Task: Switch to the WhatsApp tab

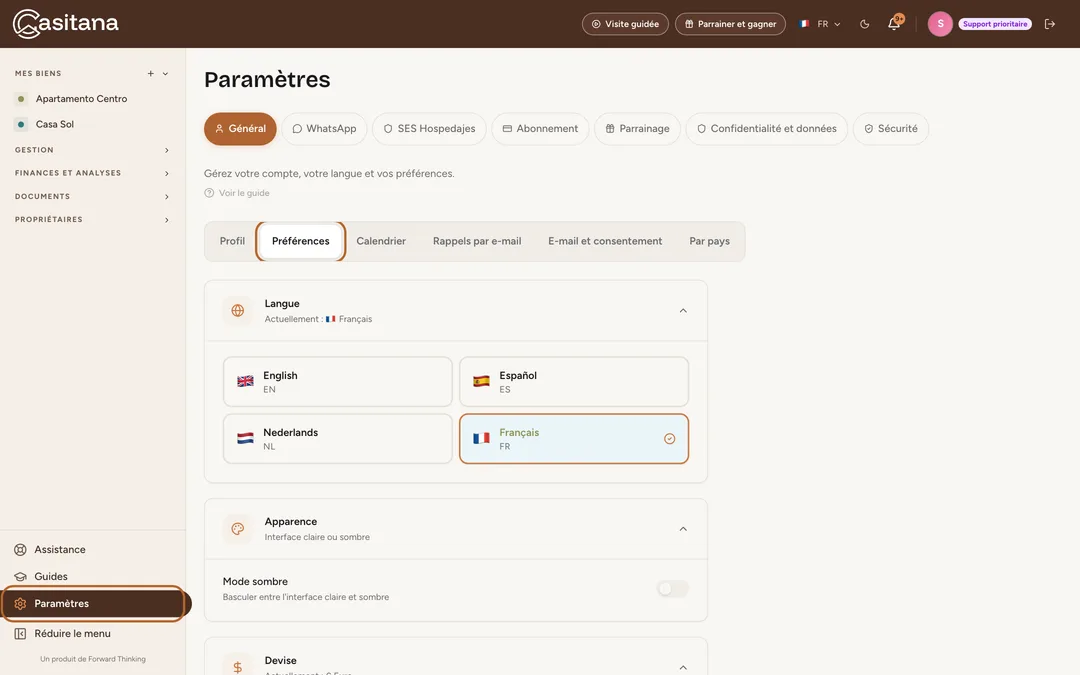Action: tap(324, 129)
